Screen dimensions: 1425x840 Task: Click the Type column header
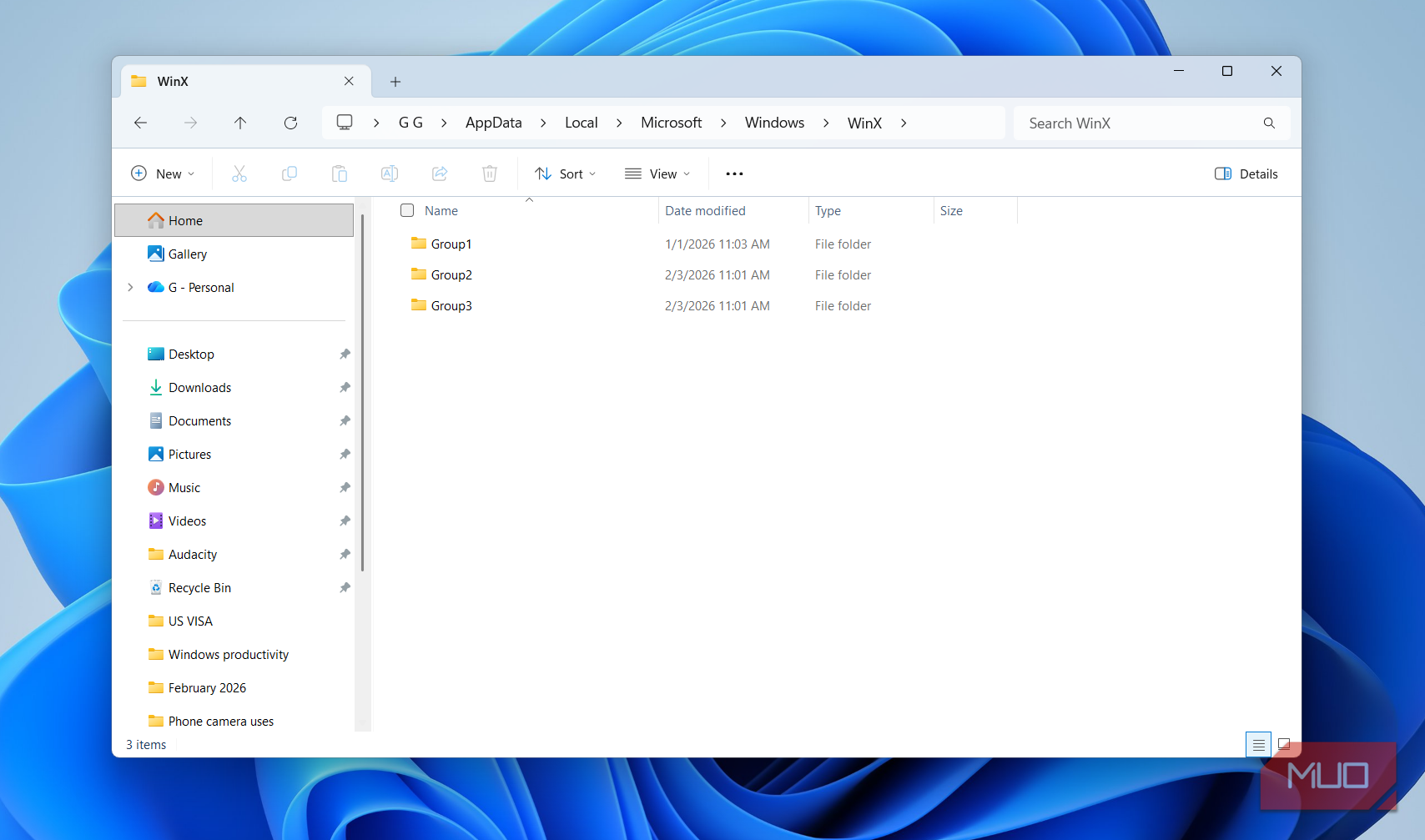coord(871,210)
